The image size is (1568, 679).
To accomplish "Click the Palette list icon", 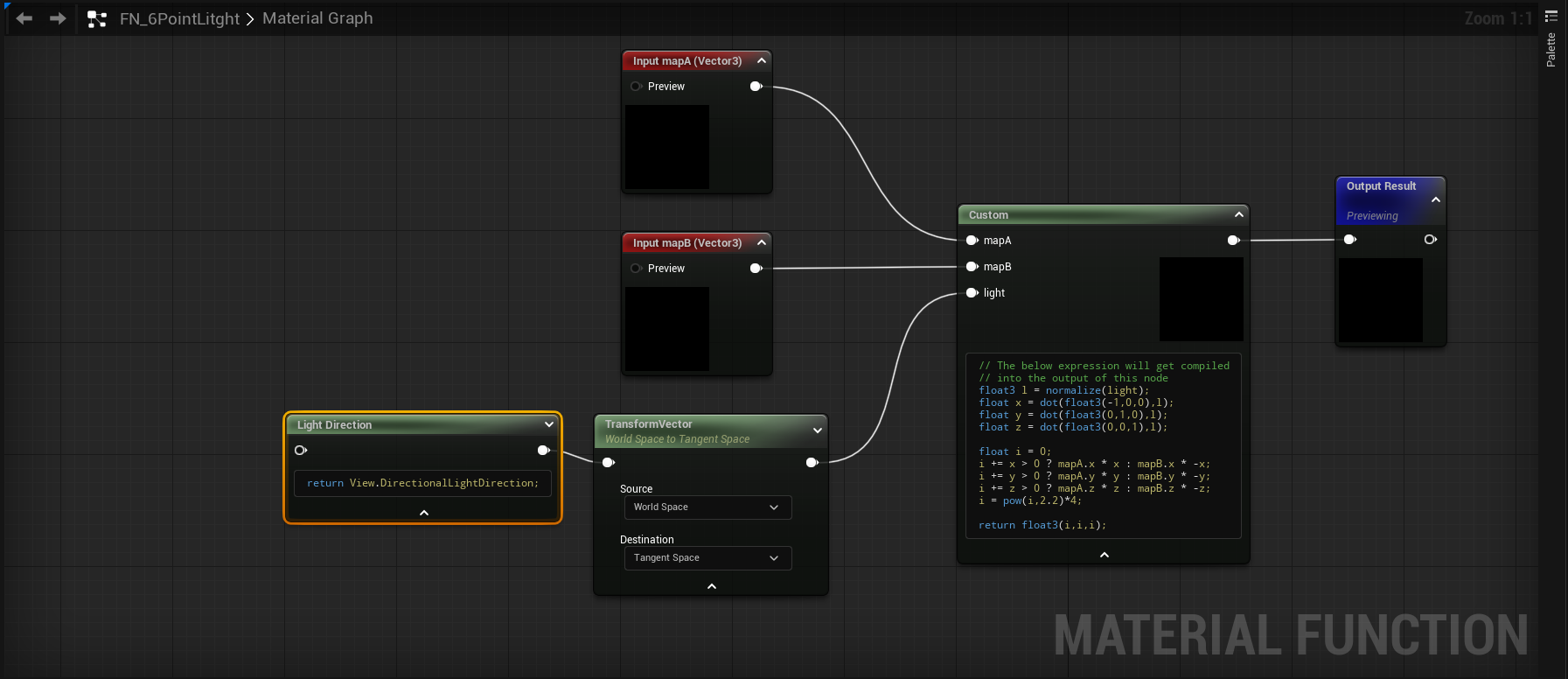I will (x=1551, y=16).
